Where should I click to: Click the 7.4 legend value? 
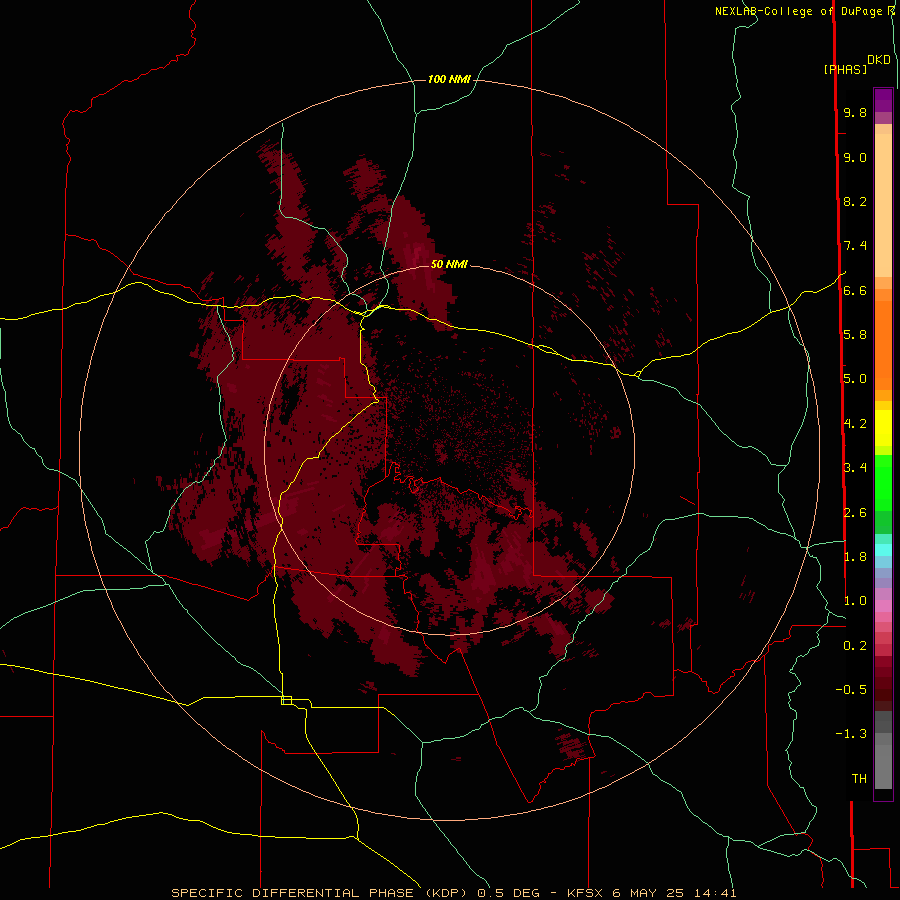click(x=855, y=246)
